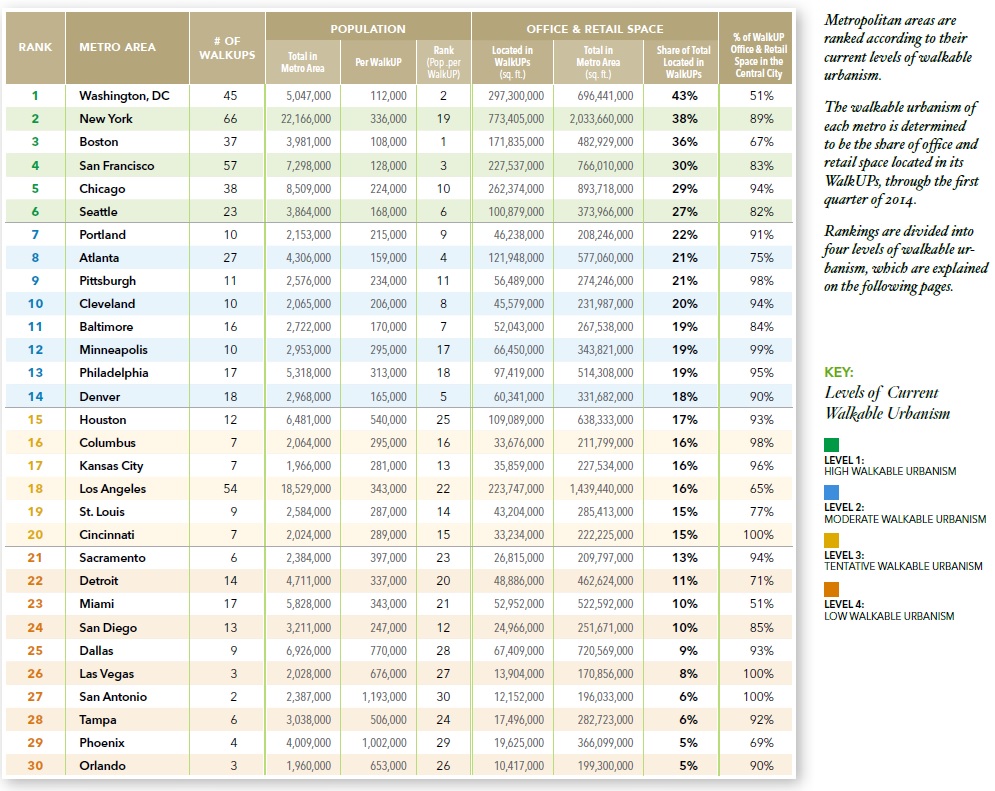The image size is (995, 791).
Task: Click the Located in WalkUPs (sq. ft.) header
Action: (x=512, y=62)
